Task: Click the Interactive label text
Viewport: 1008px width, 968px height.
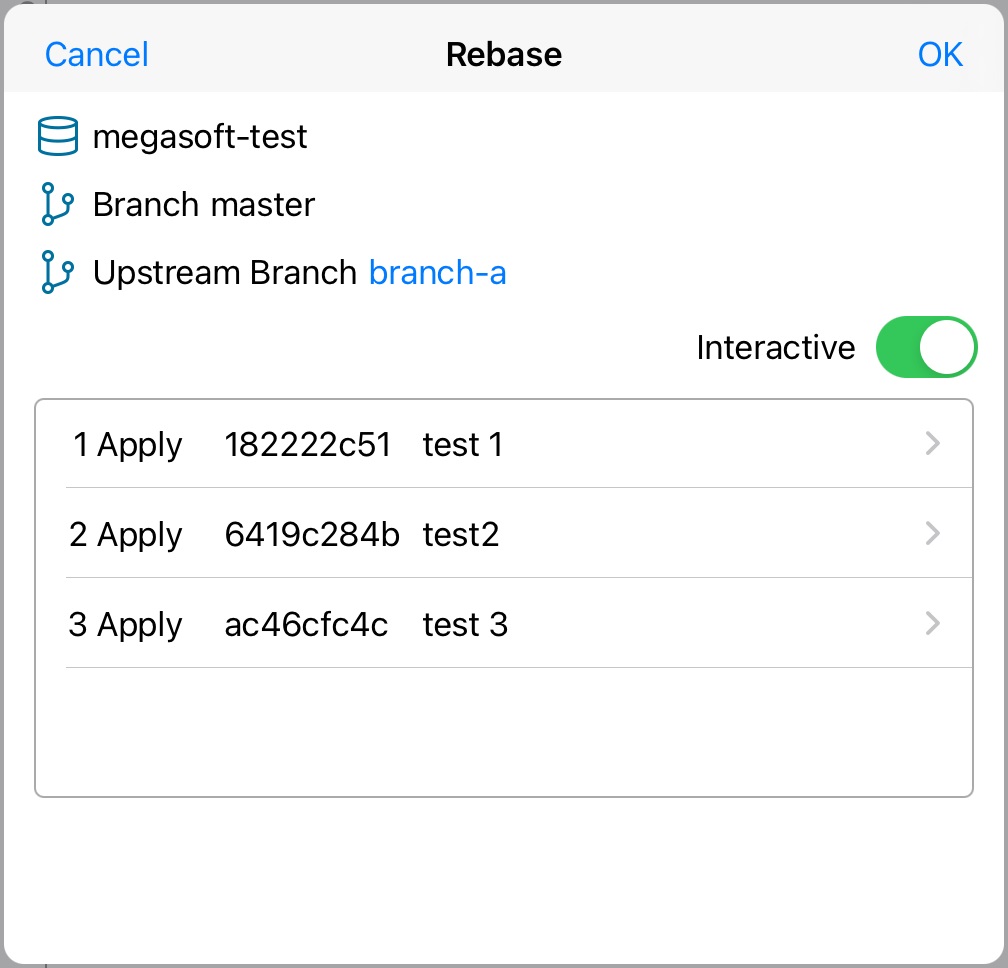Action: pos(776,347)
